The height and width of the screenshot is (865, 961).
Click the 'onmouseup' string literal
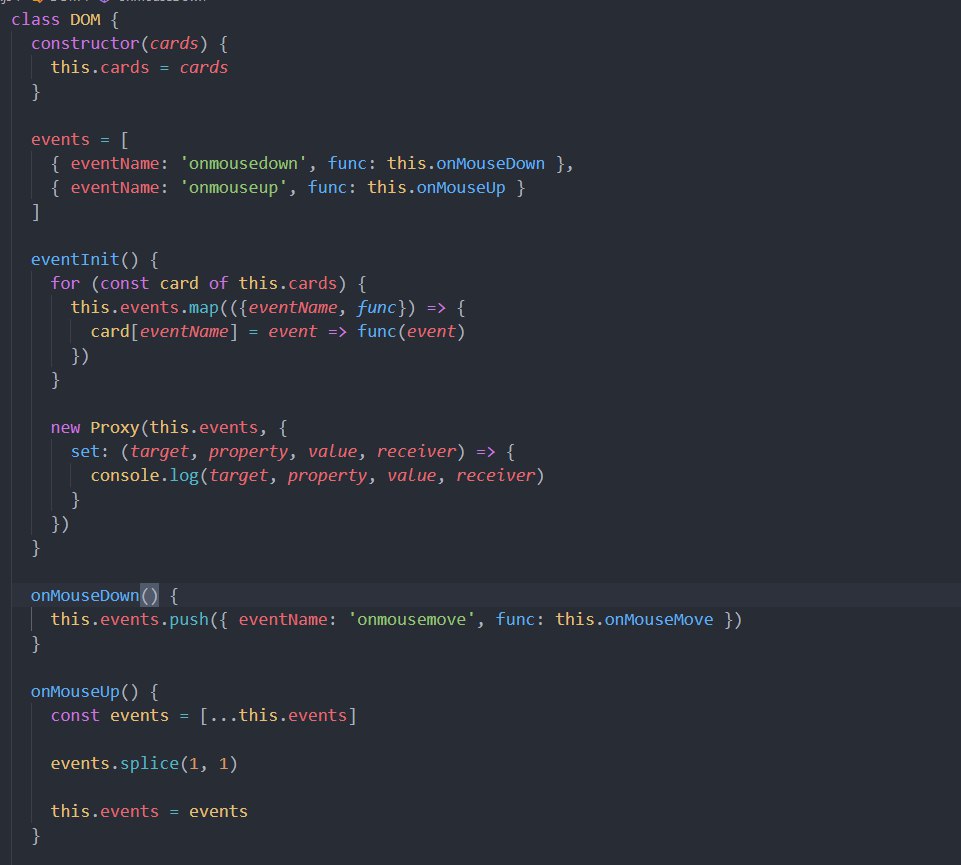(x=233, y=188)
